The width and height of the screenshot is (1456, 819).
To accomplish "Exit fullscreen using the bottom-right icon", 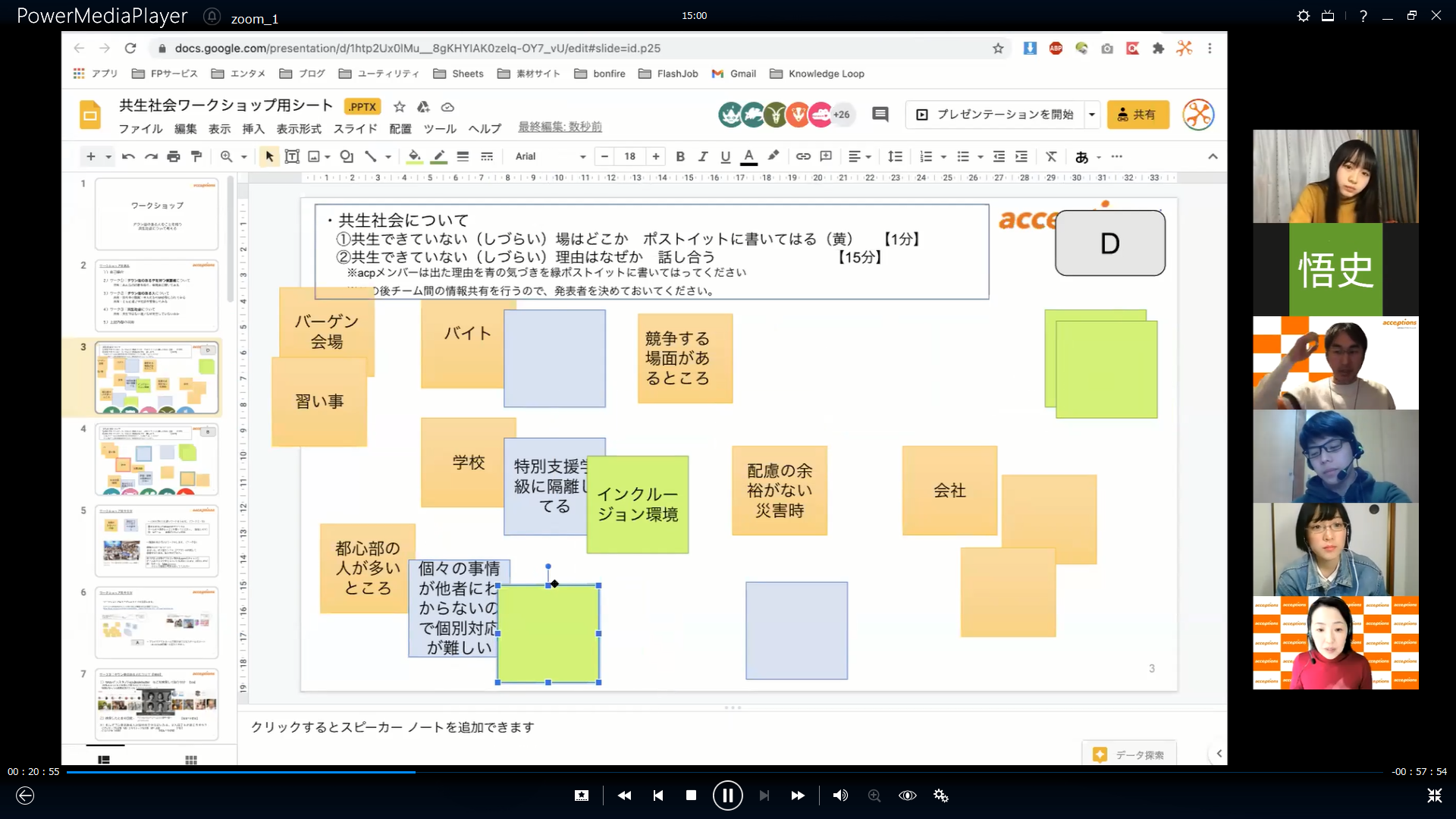I will (x=1434, y=795).
